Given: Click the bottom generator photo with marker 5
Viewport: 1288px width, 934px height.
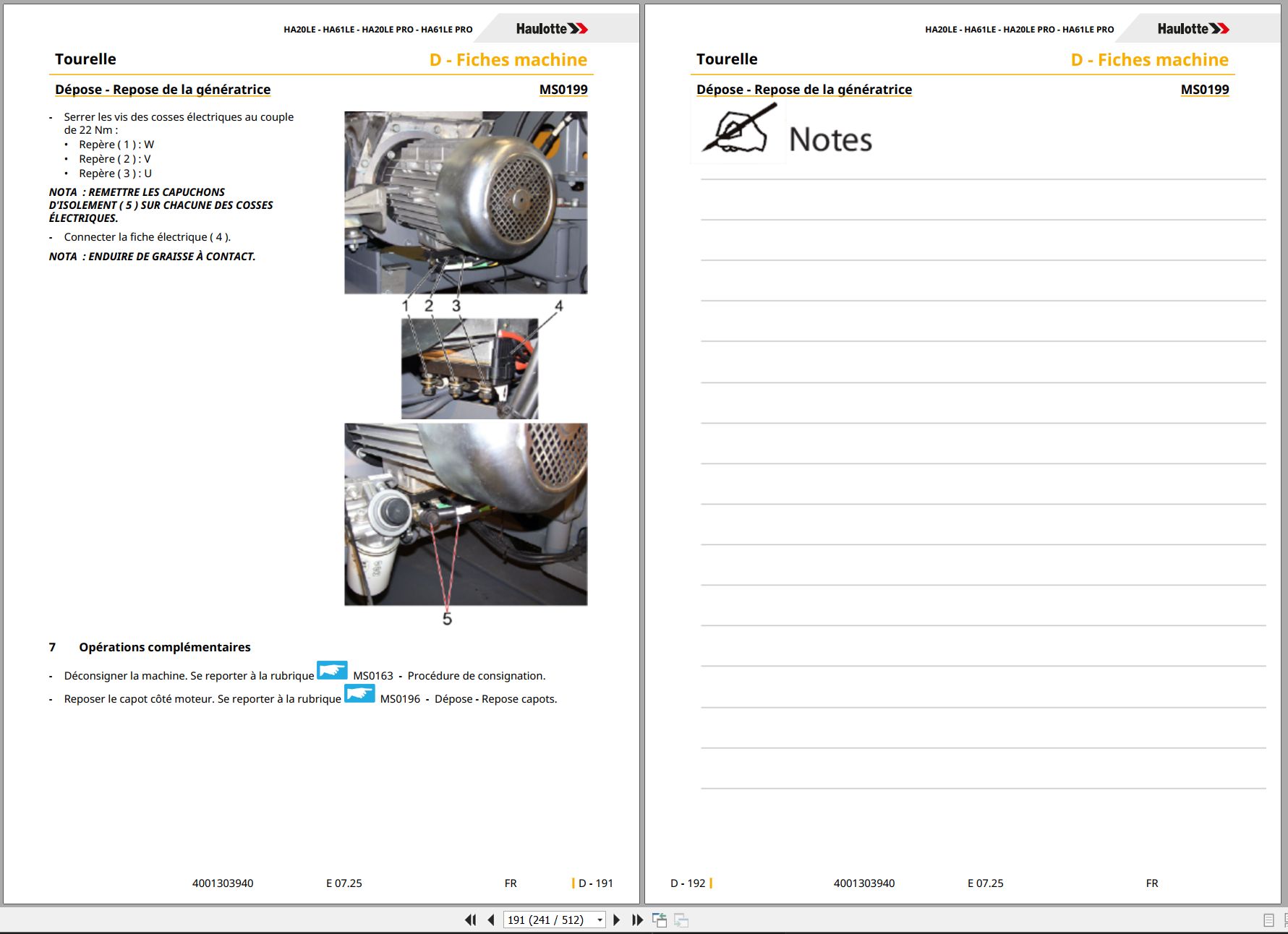Looking at the screenshot, I should (x=466, y=515).
